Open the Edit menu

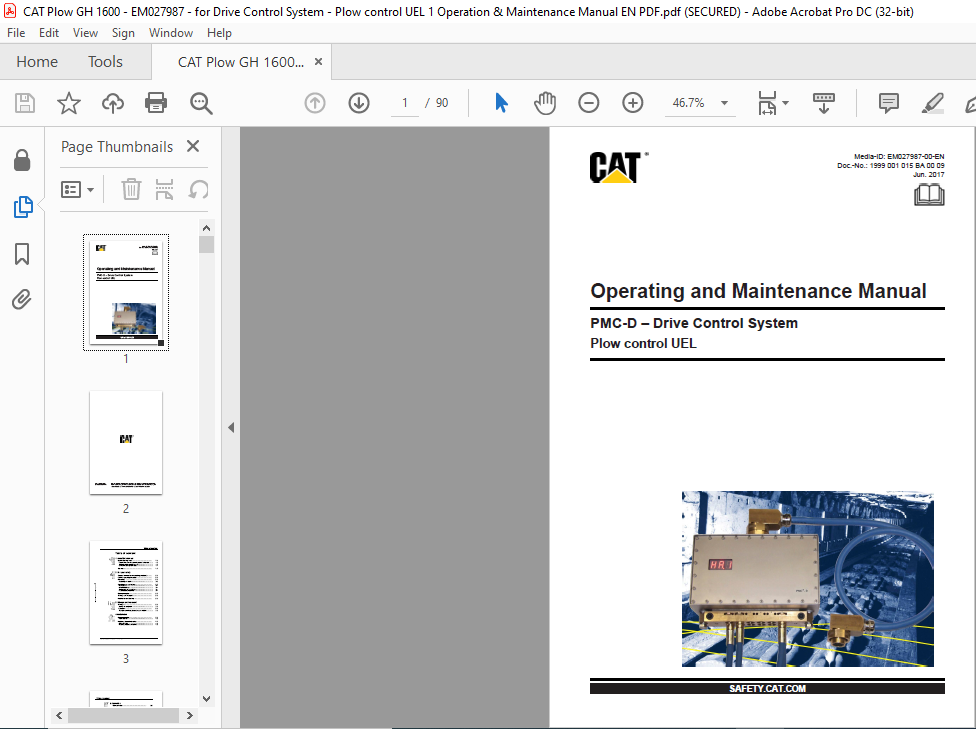(x=49, y=33)
